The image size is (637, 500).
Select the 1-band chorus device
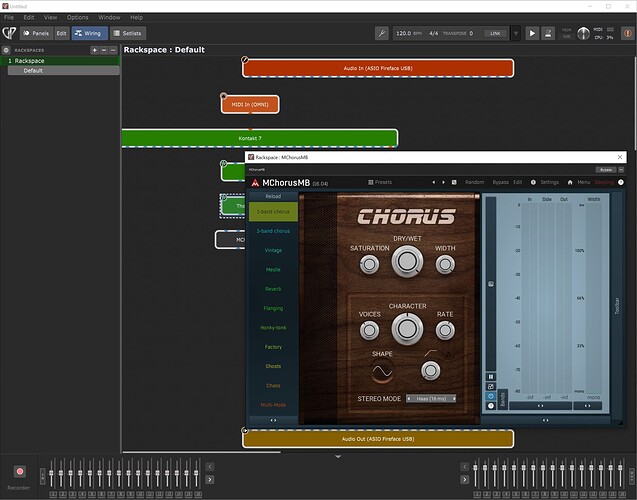273,212
